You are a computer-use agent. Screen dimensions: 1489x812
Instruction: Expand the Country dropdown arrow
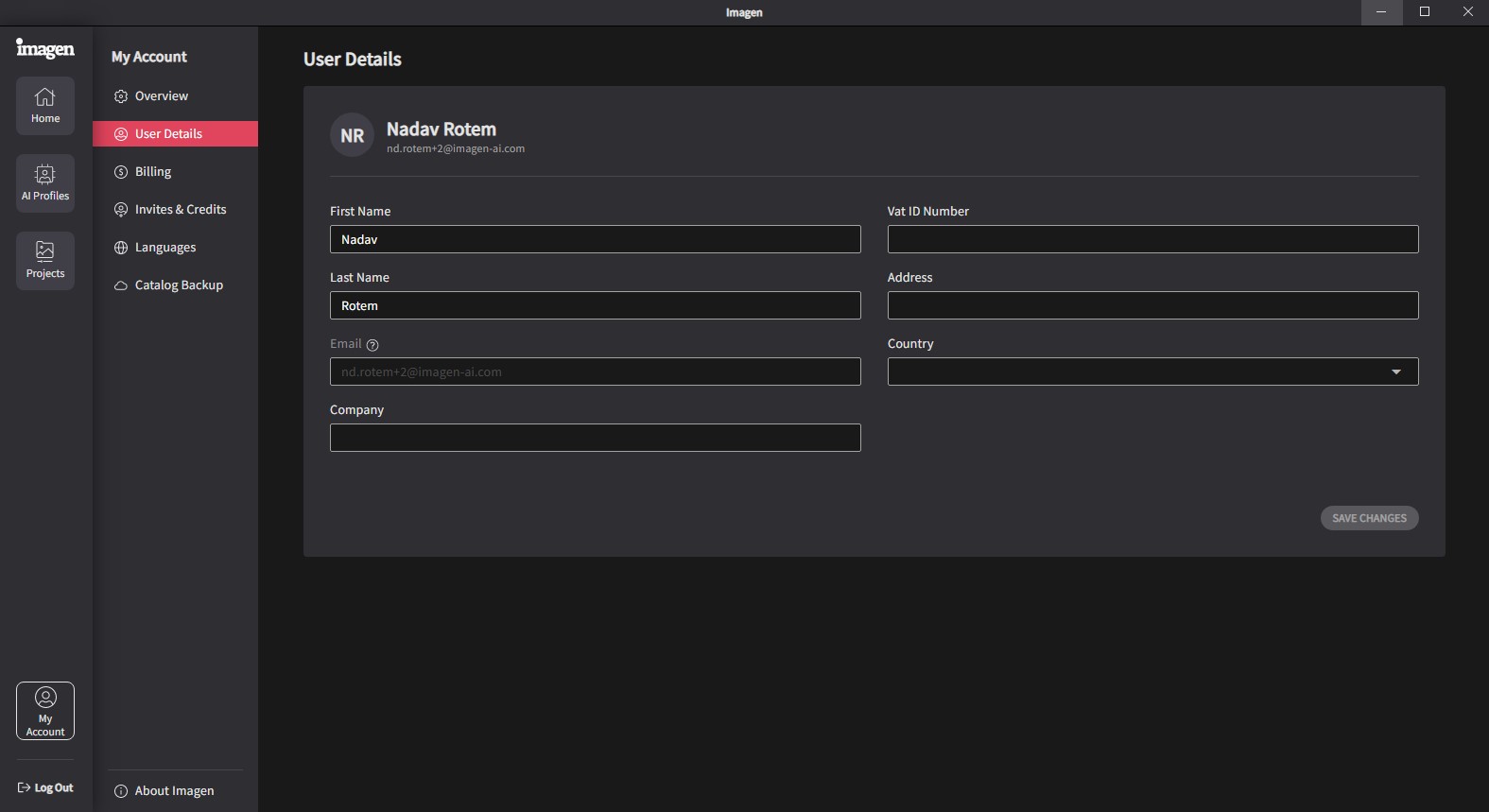coord(1395,371)
